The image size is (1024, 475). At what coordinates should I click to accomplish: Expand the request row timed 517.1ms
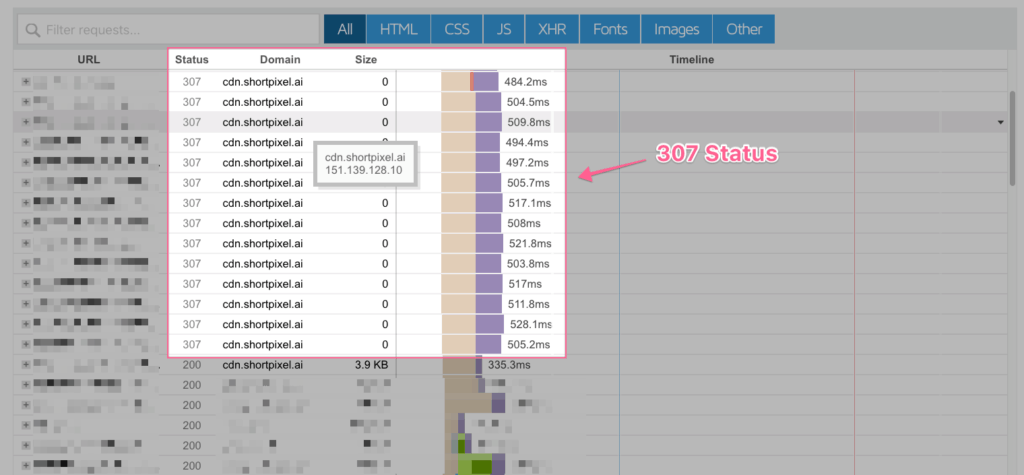pos(26,203)
